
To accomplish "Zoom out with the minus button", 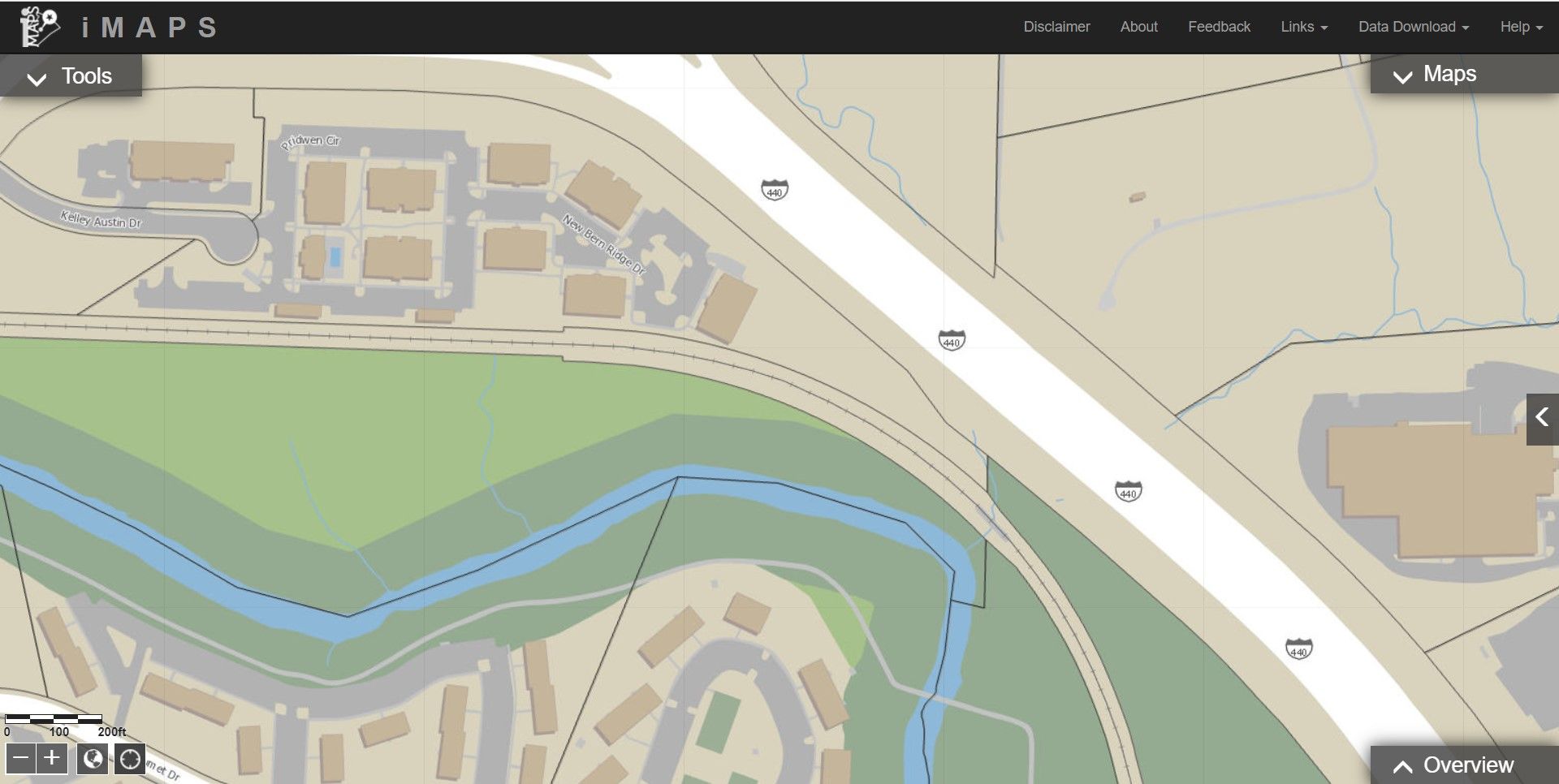I will (x=21, y=759).
